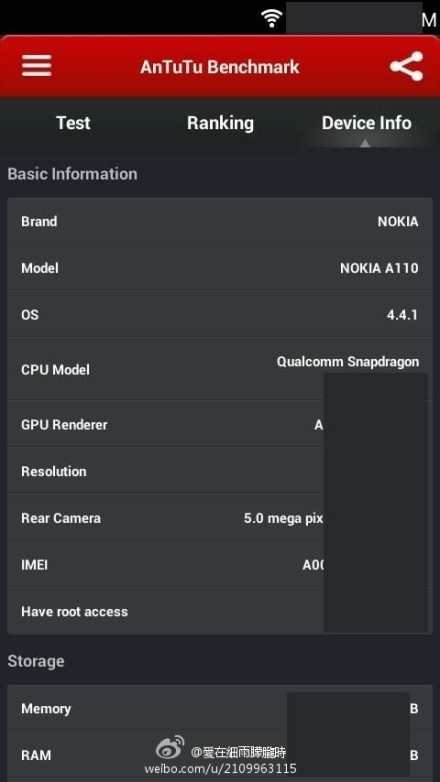This screenshot has width=440, height=782.
Task: Tap the share icon in header
Action: (x=407, y=66)
